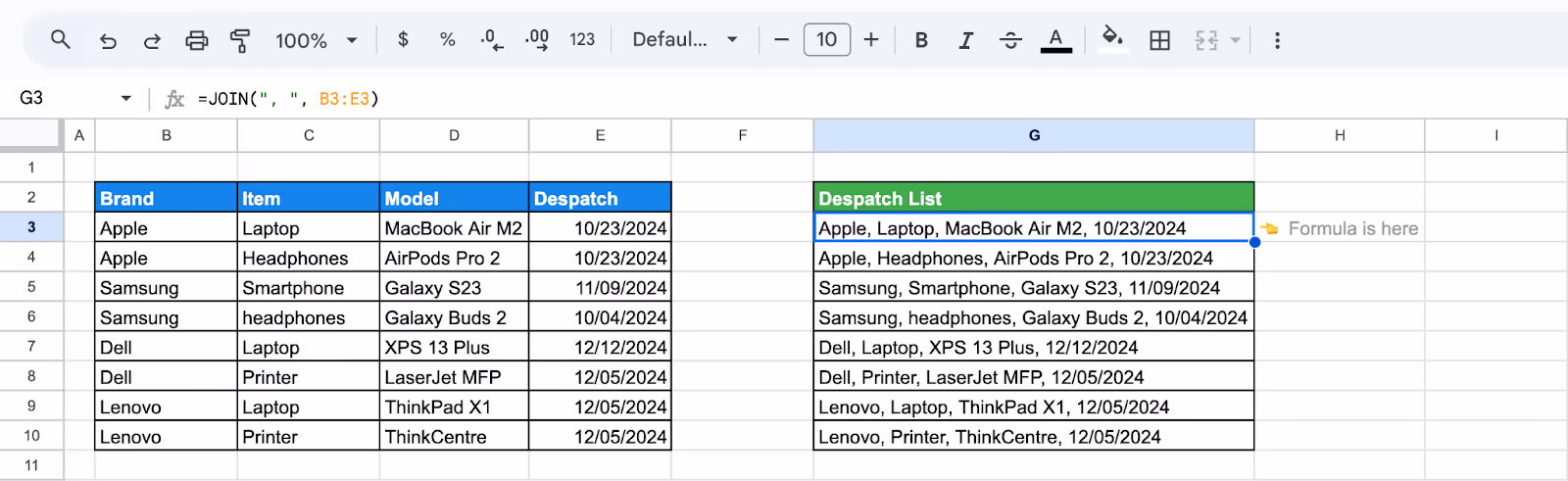Click the font size field showing 10
This screenshot has height=481, width=1568.
tap(827, 40)
